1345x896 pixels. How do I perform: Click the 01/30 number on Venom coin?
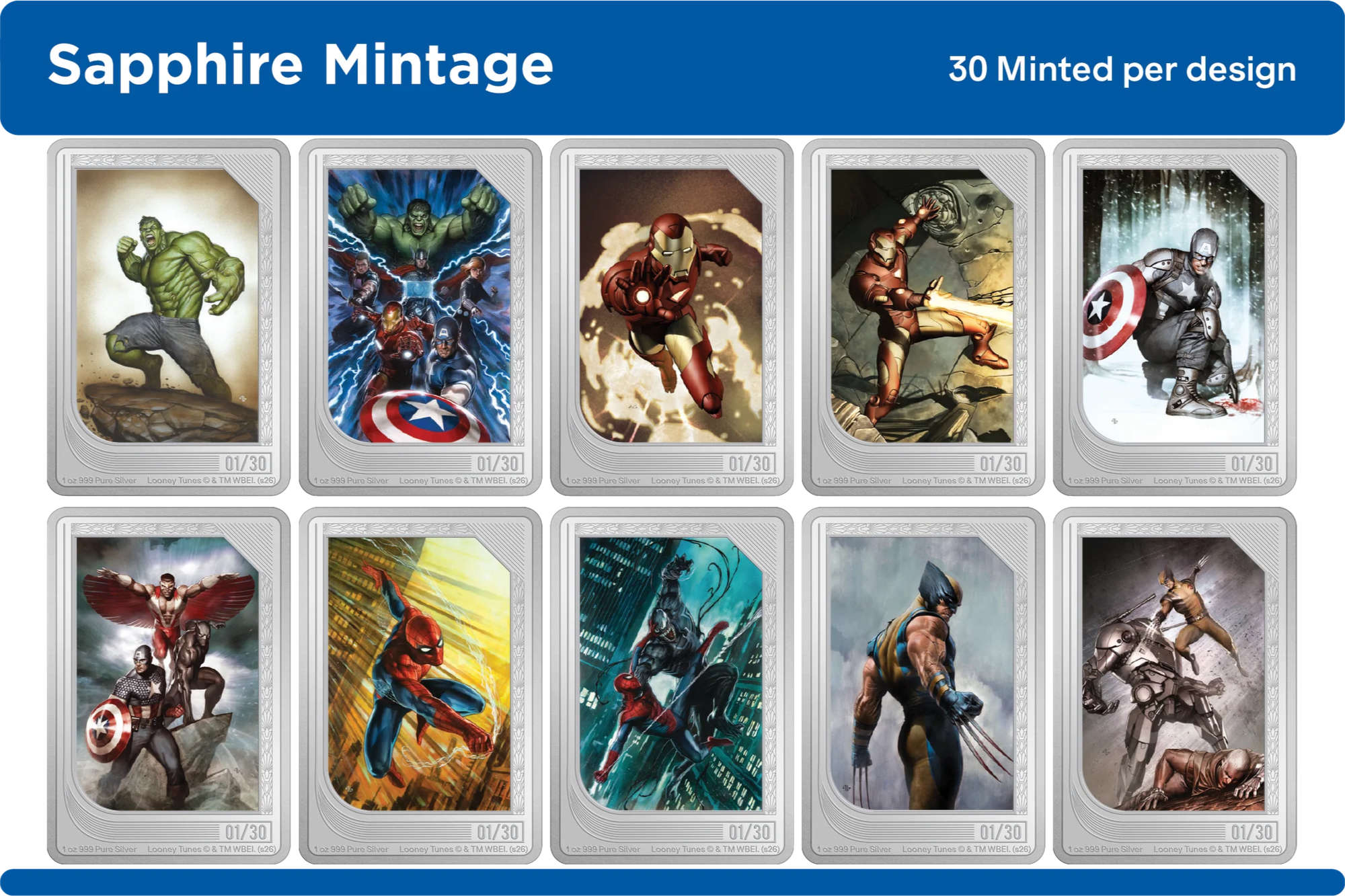click(x=749, y=832)
